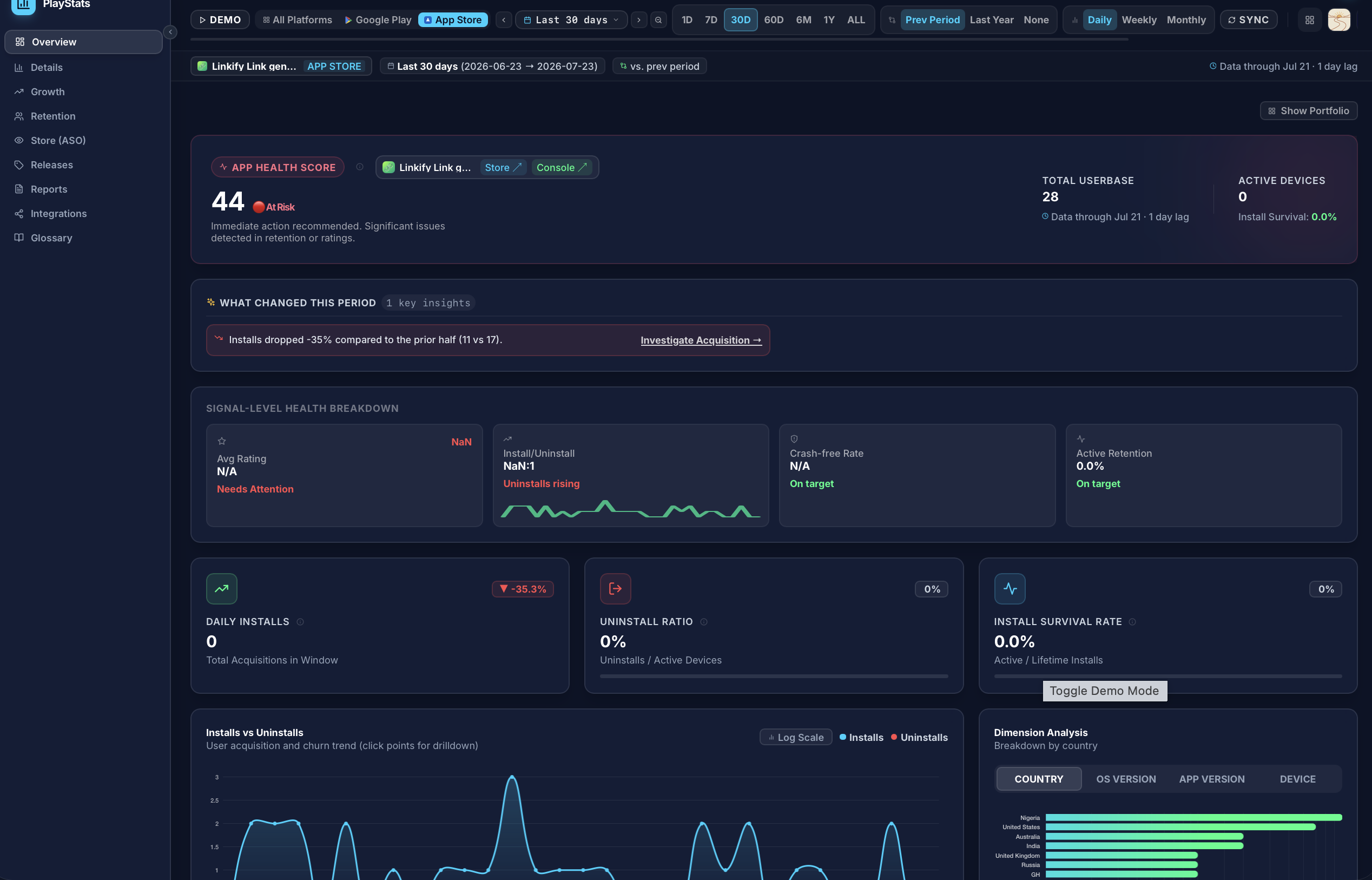The width and height of the screenshot is (1372, 880).
Task: Click the Uninstall Ratio progress bar
Action: [x=774, y=676]
